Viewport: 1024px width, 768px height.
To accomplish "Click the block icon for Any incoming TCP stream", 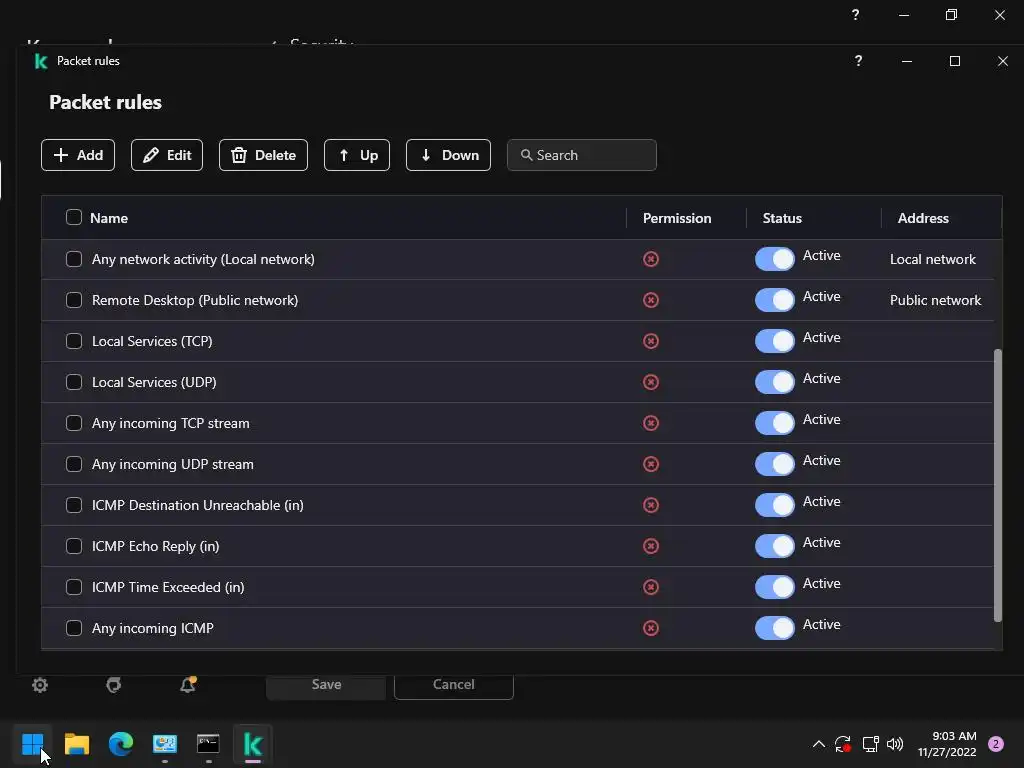I will tap(650, 423).
